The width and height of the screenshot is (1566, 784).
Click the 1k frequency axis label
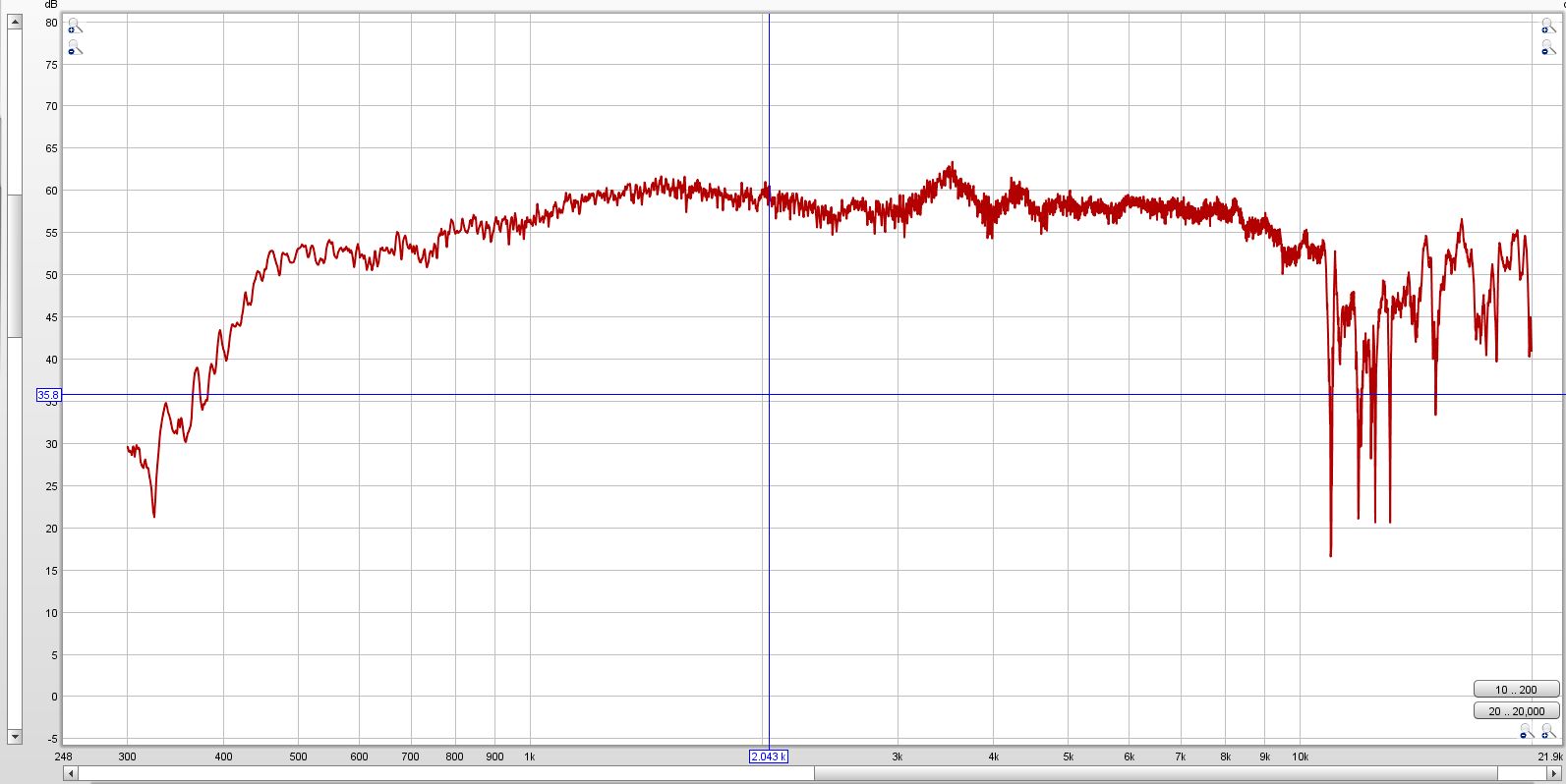click(530, 756)
